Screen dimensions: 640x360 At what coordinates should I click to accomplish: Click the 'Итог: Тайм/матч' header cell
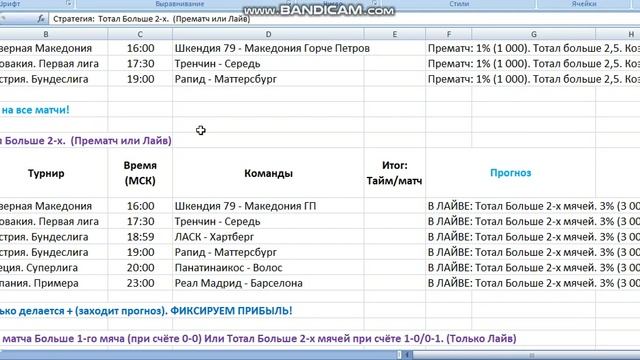[x=395, y=173]
